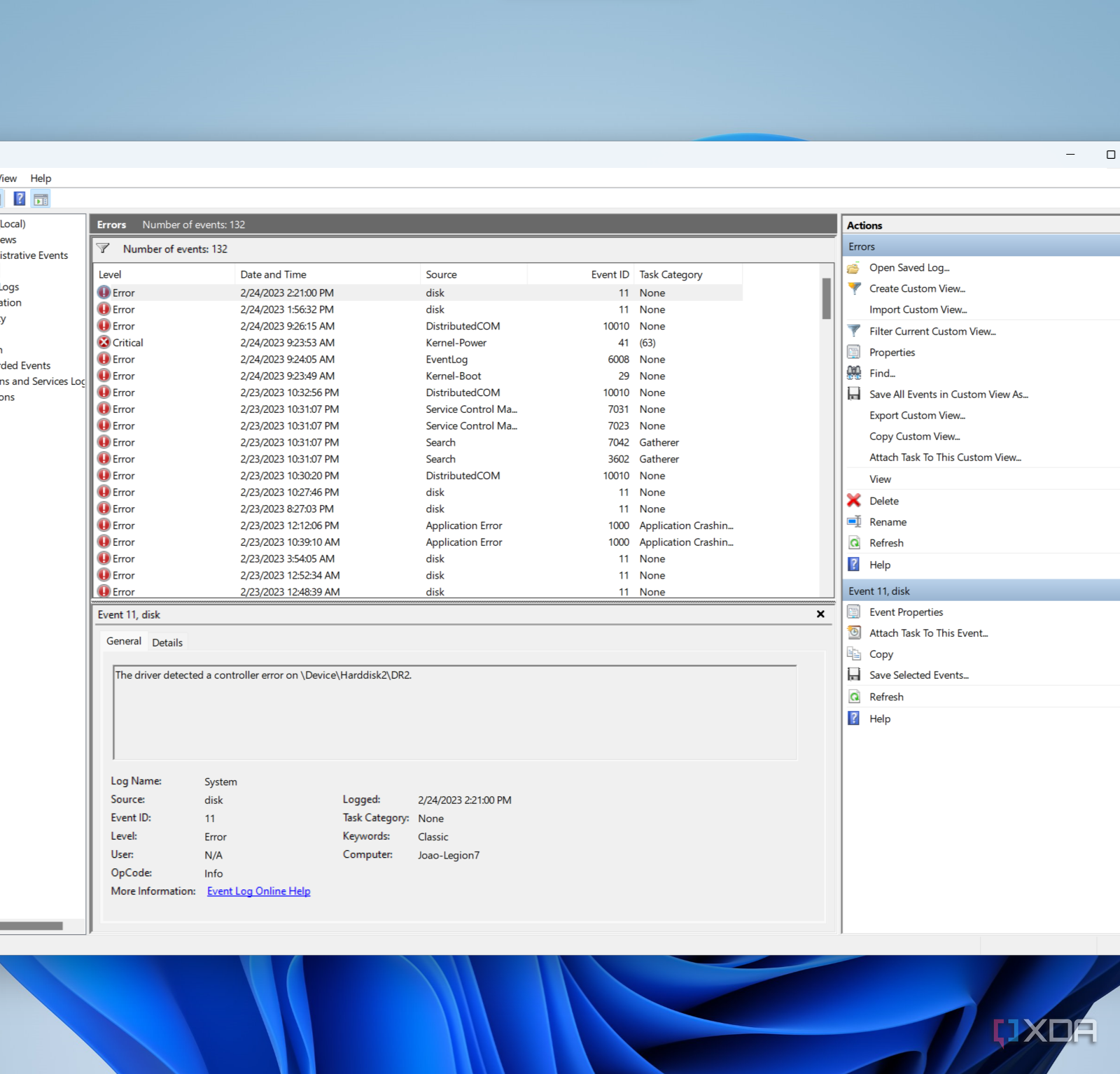The image size is (1120, 1074).
Task: Open the Help menu
Action: tap(41, 178)
